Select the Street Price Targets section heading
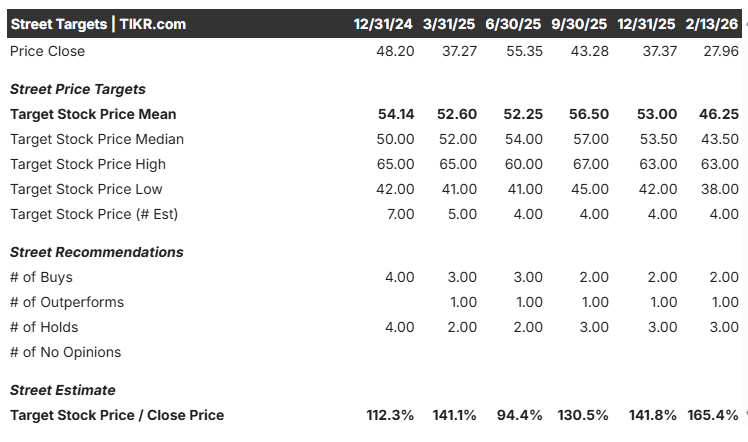The height and width of the screenshot is (442, 748). coord(78,89)
